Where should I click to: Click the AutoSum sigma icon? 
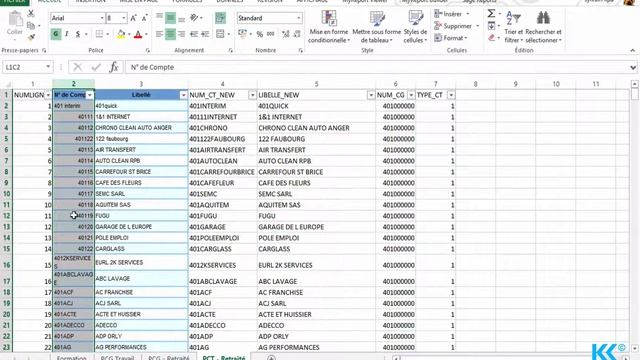tap(491, 14)
